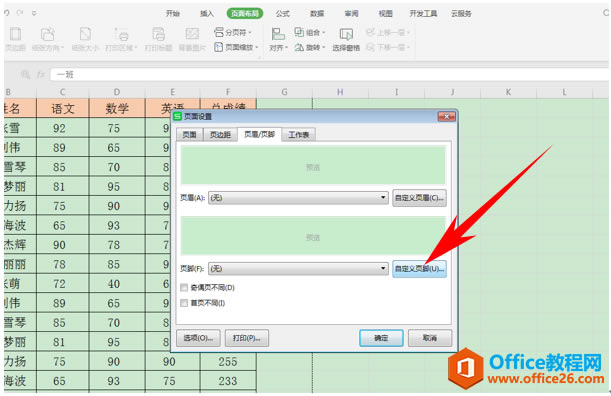The image size is (611, 396).
Task: Click the 打印(P)... button
Action: coord(247,338)
